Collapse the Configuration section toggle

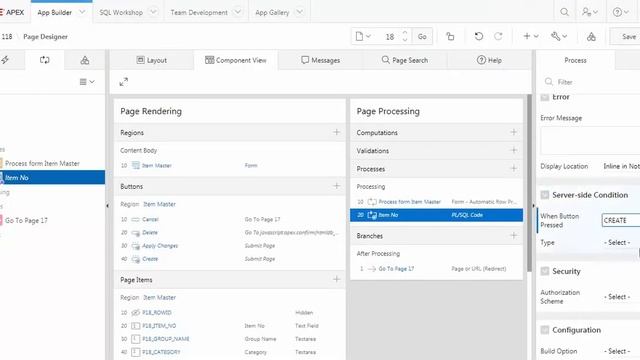point(544,330)
